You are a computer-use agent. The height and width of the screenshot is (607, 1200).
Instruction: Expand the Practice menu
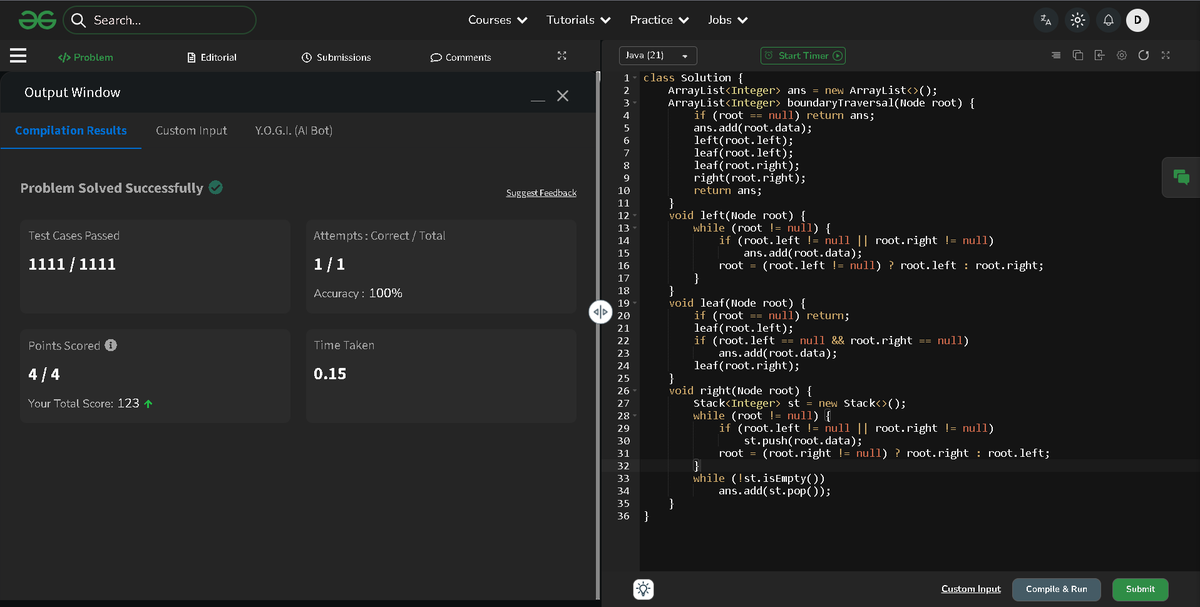659,20
